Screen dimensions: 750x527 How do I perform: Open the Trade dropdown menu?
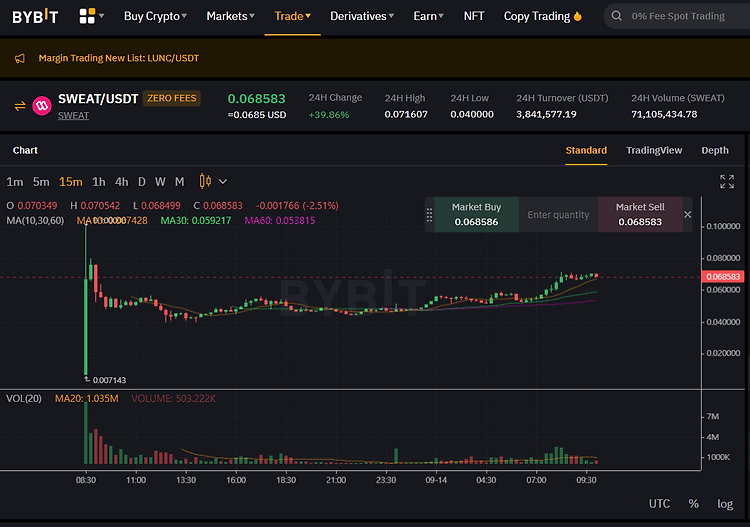point(292,16)
